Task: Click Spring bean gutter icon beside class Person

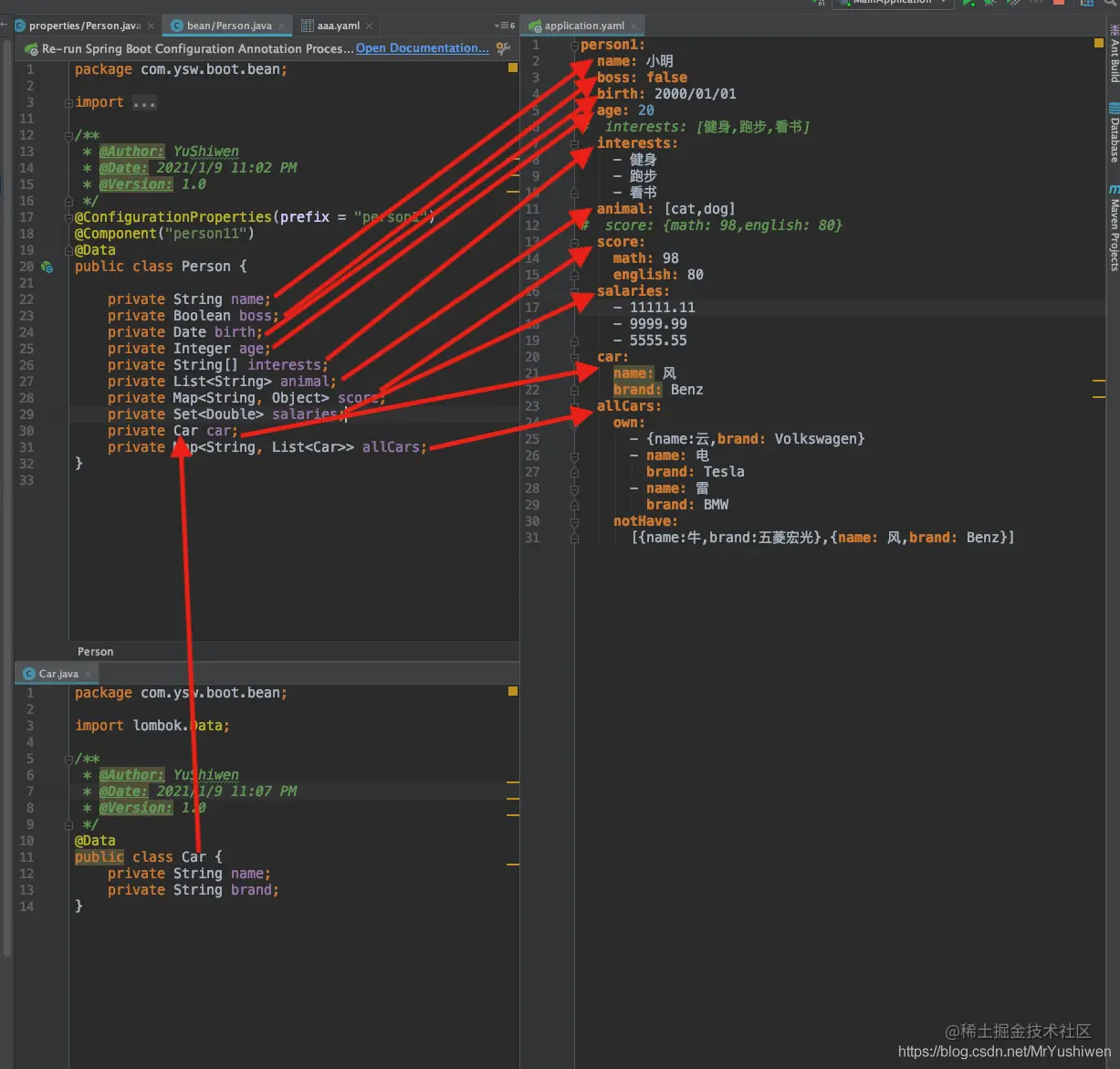Action: pos(47,267)
